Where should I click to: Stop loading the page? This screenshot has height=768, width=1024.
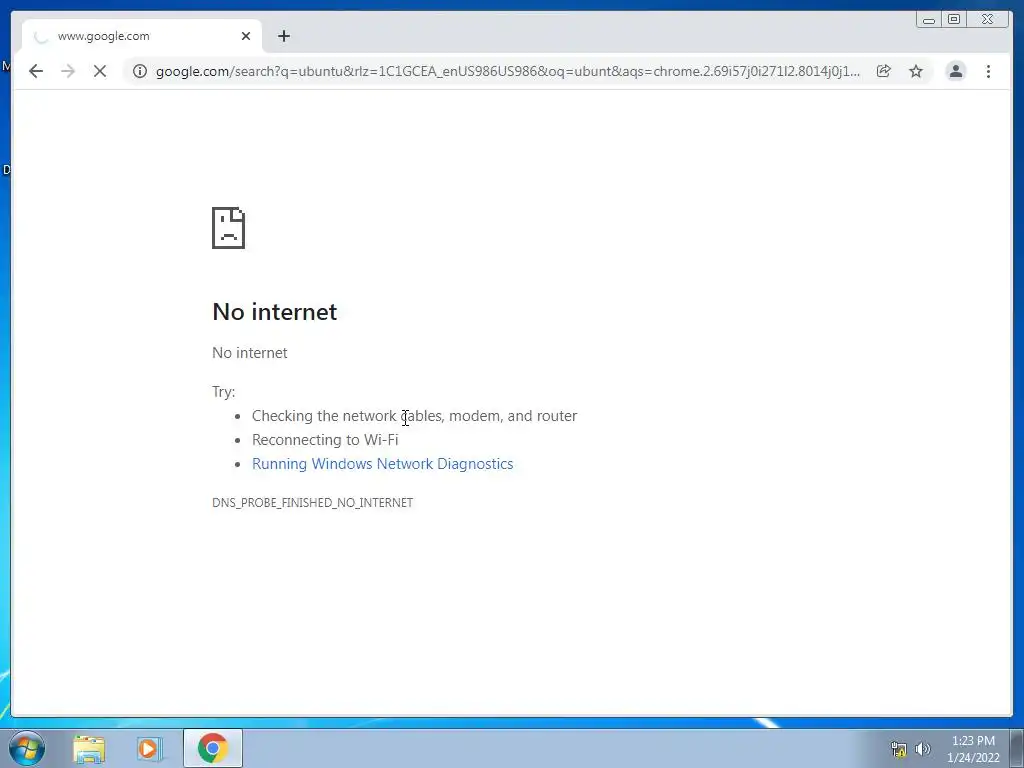(x=100, y=71)
